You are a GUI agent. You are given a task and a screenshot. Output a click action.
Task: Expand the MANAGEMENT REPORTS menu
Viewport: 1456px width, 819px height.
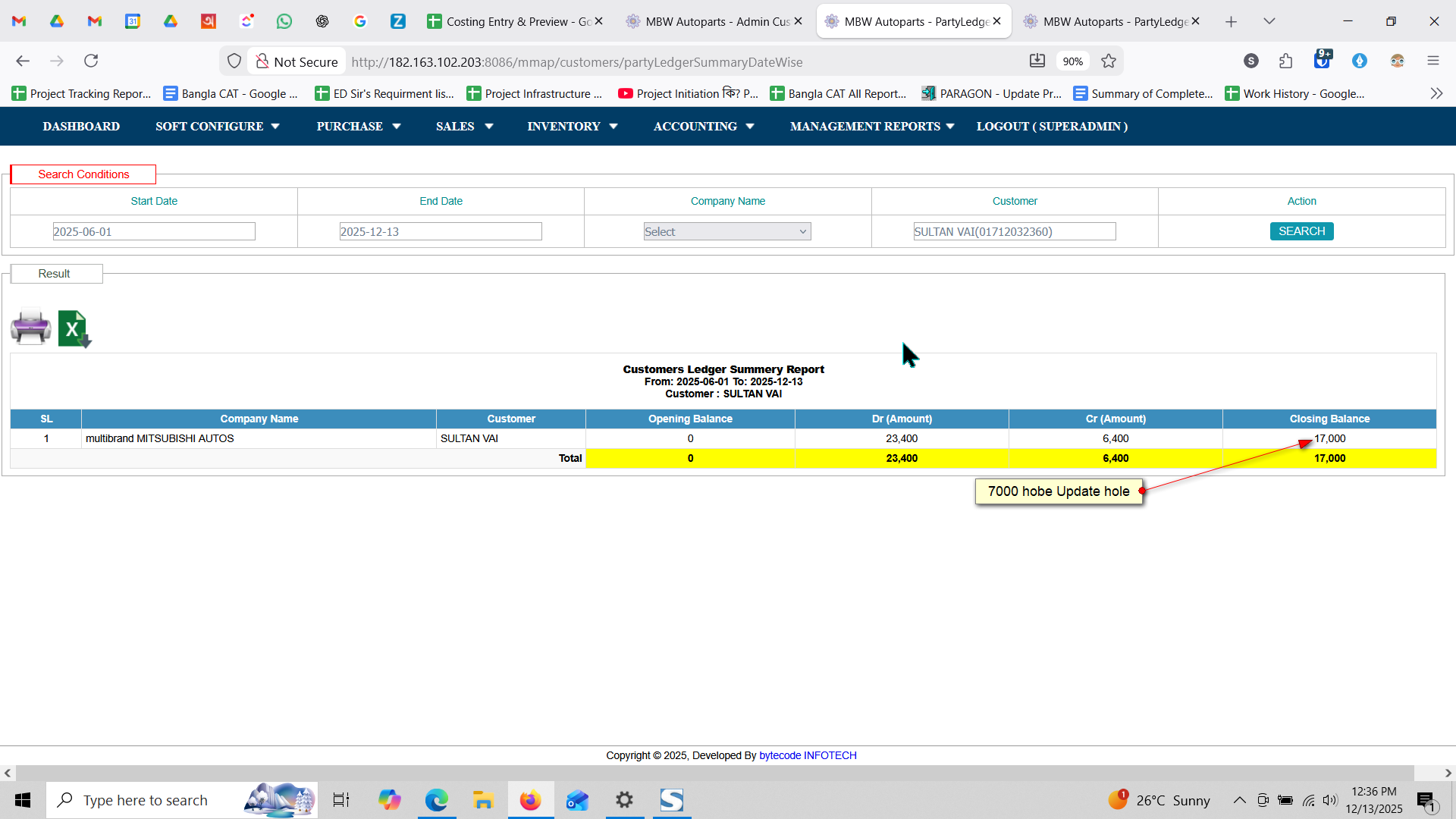(871, 127)
